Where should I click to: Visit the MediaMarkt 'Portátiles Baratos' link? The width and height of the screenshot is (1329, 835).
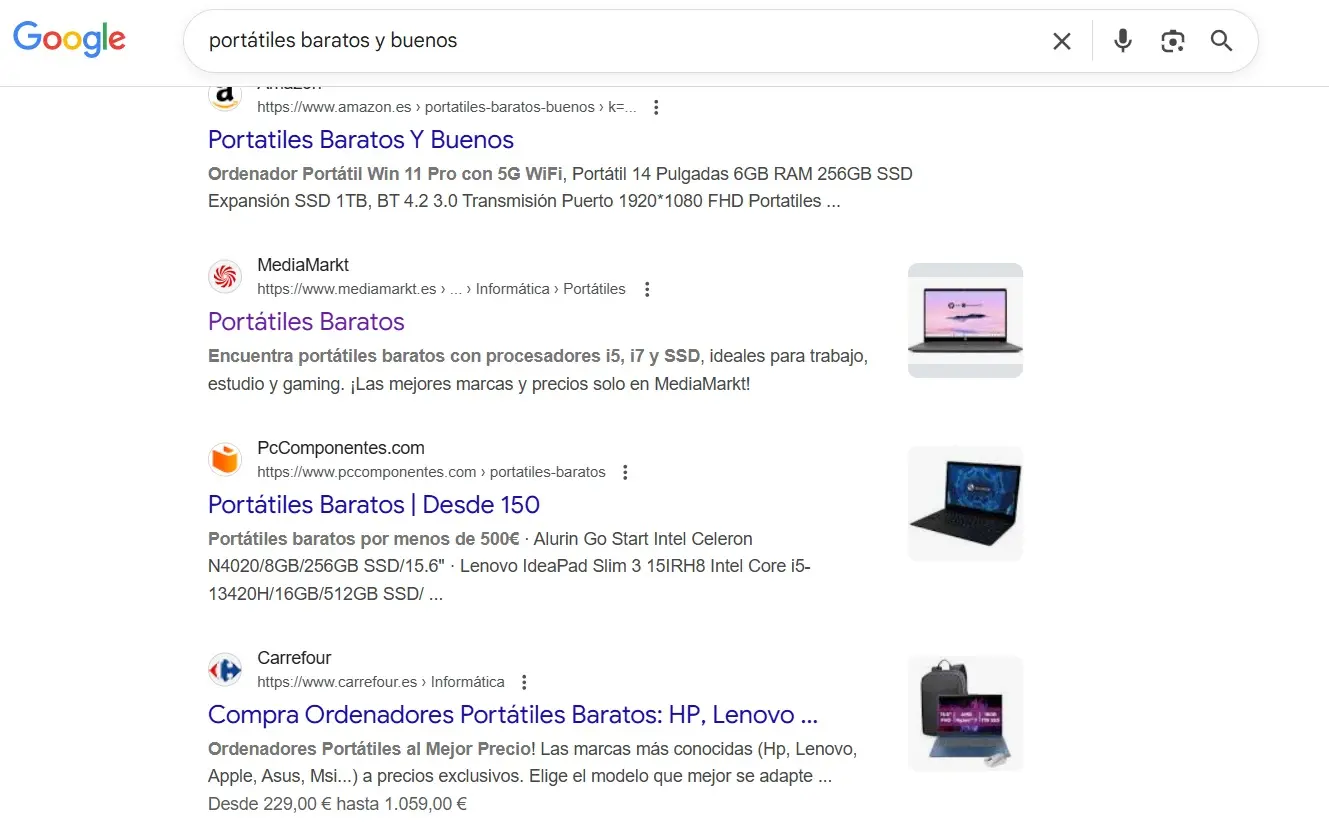[x=306, y=322]
